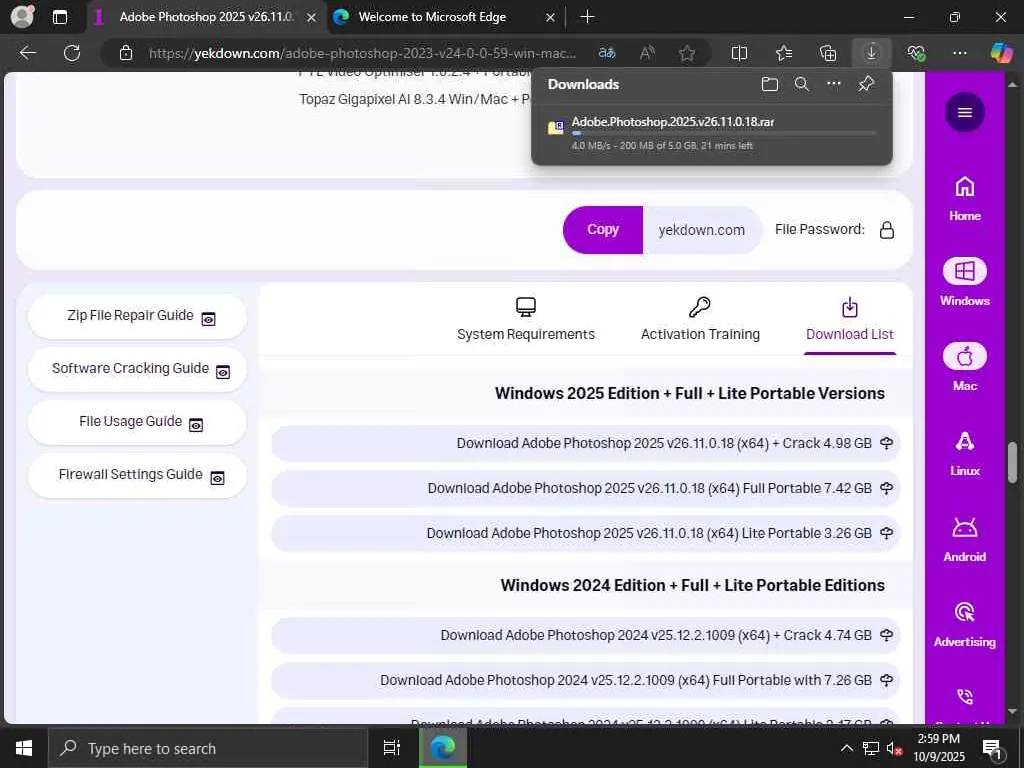Go back to the previous page
This screenshot has height=768, width=1024.
[27, 53]
